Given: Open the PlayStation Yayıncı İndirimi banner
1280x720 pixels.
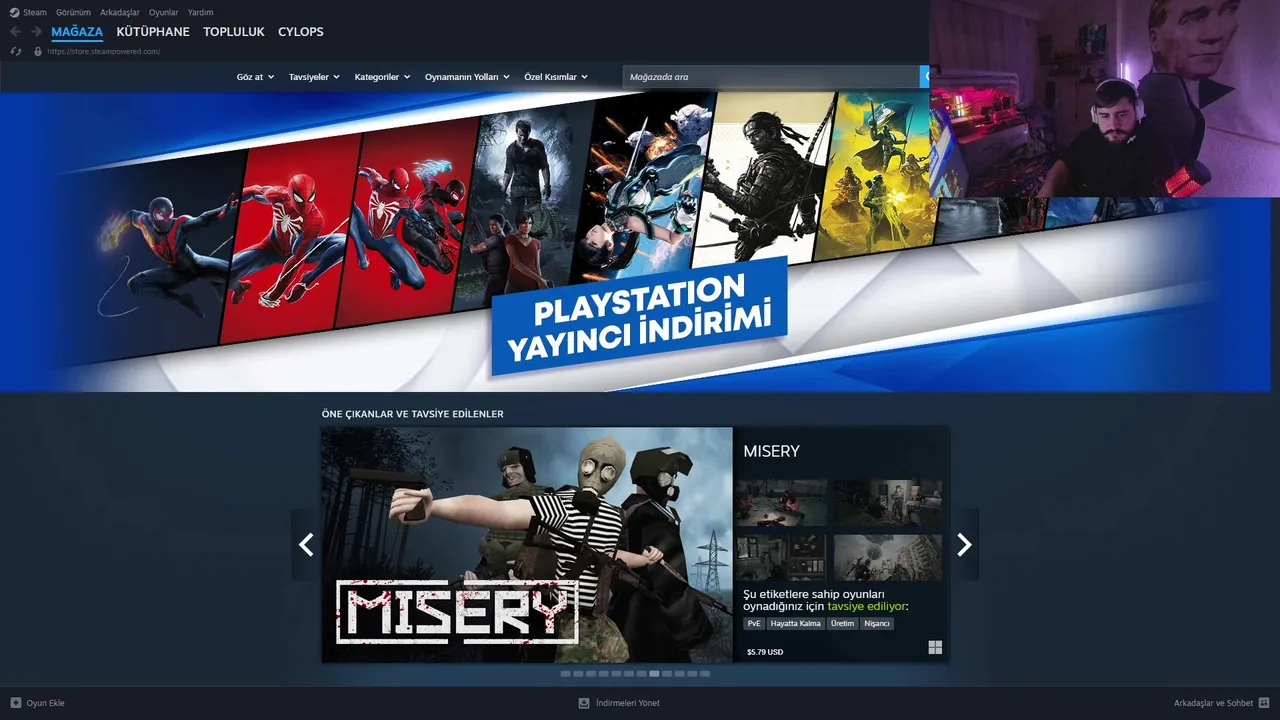Looking at the screenshot, I should point(640,318).
